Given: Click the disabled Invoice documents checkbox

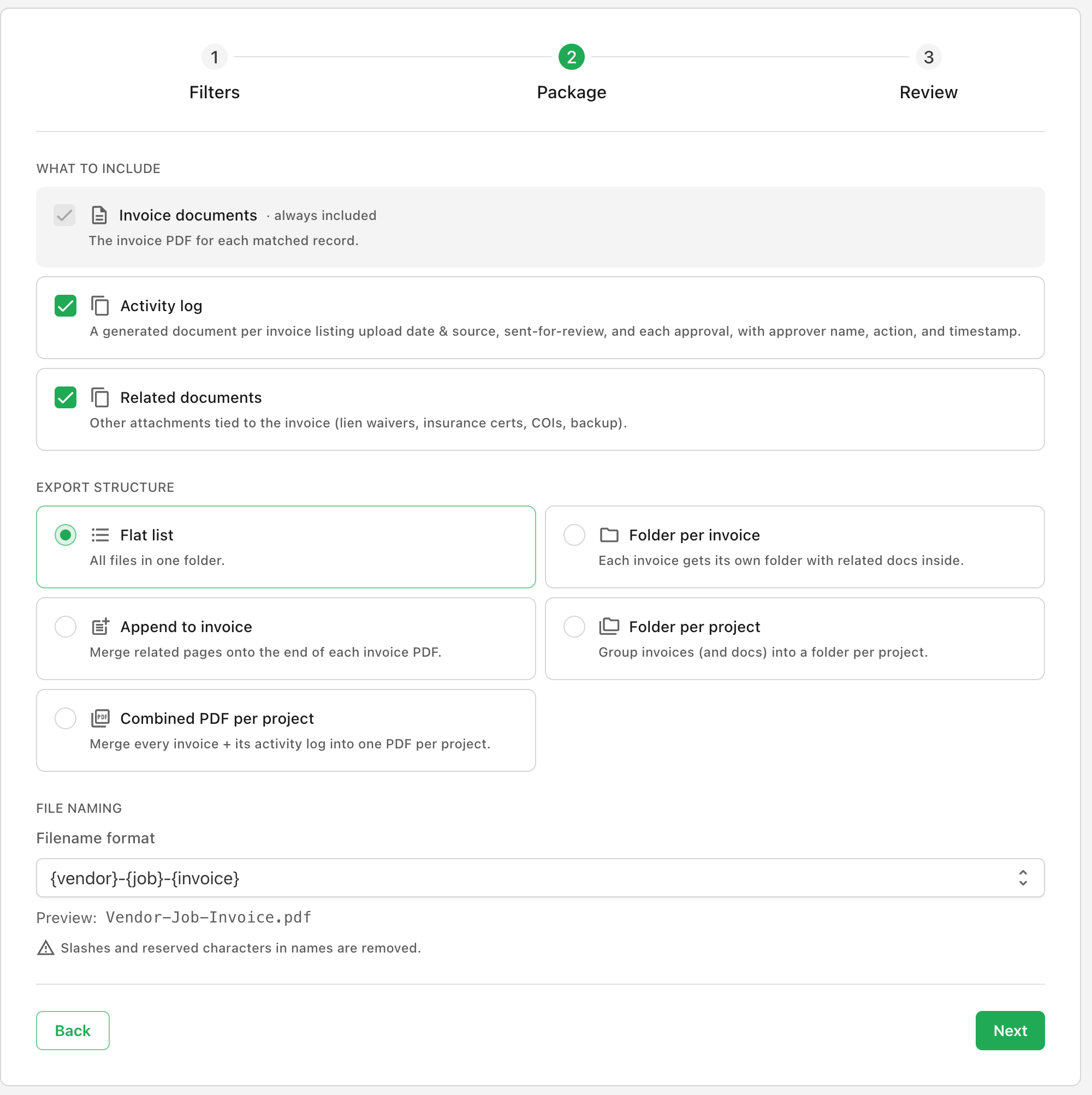Looking at the screenshot, I should [x=64, y=216].
